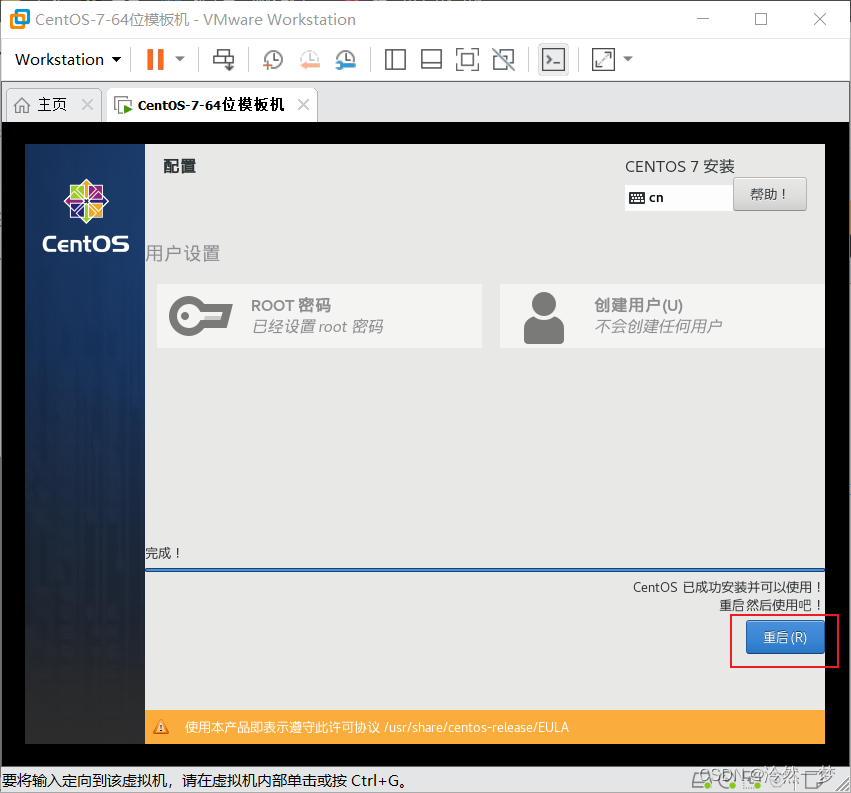The image size is (851, 793).
Task: Revert to the previous snapshot
Action: (x=309, y=59)
